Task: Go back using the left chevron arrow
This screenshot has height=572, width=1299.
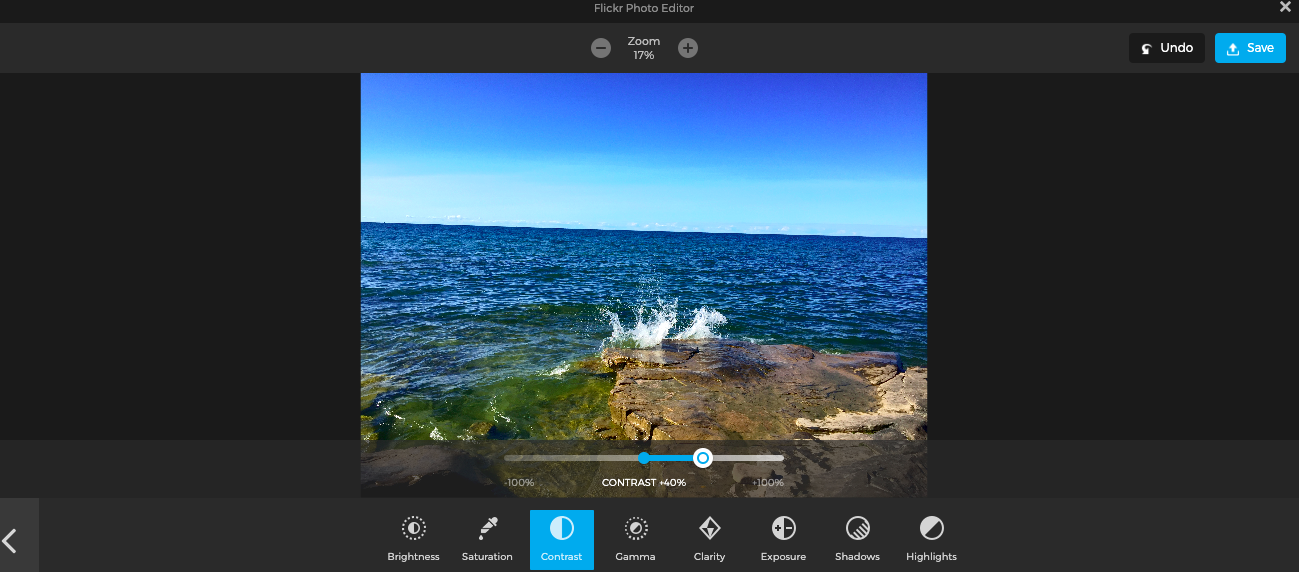Action: pos(11,541)
